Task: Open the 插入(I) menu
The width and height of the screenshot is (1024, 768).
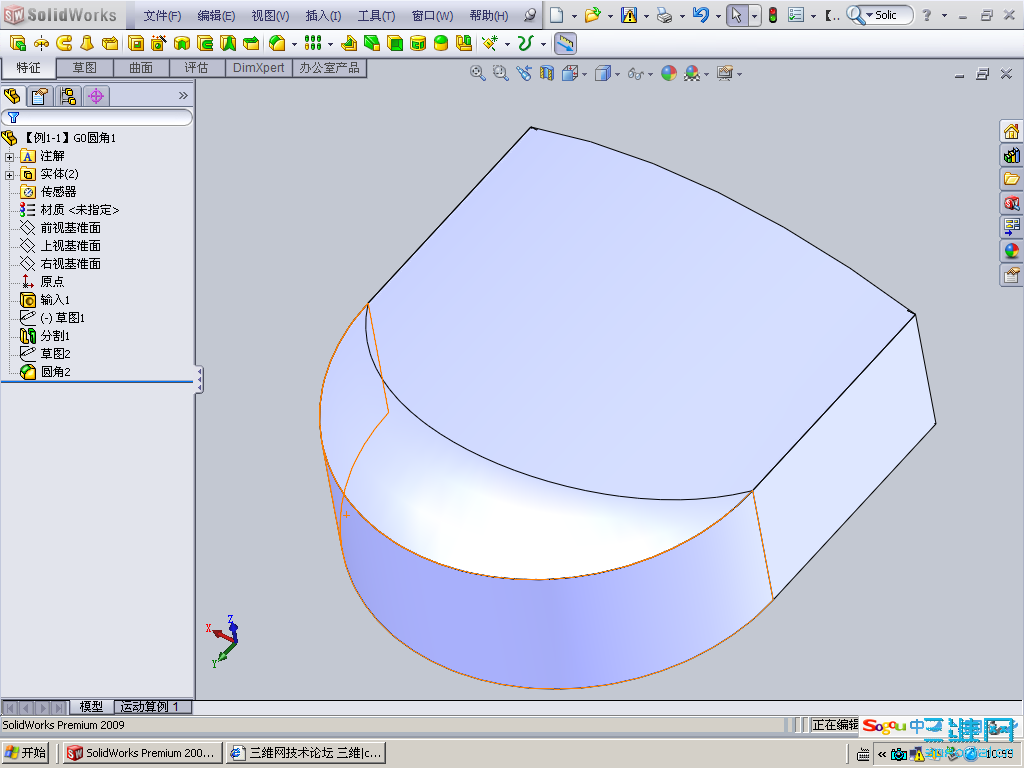Action: click(323, 16)
